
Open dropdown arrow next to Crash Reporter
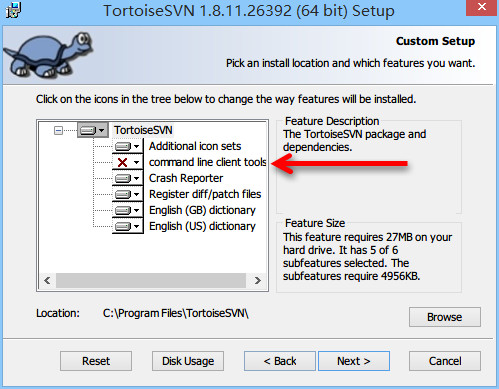[x=136, y=178]
